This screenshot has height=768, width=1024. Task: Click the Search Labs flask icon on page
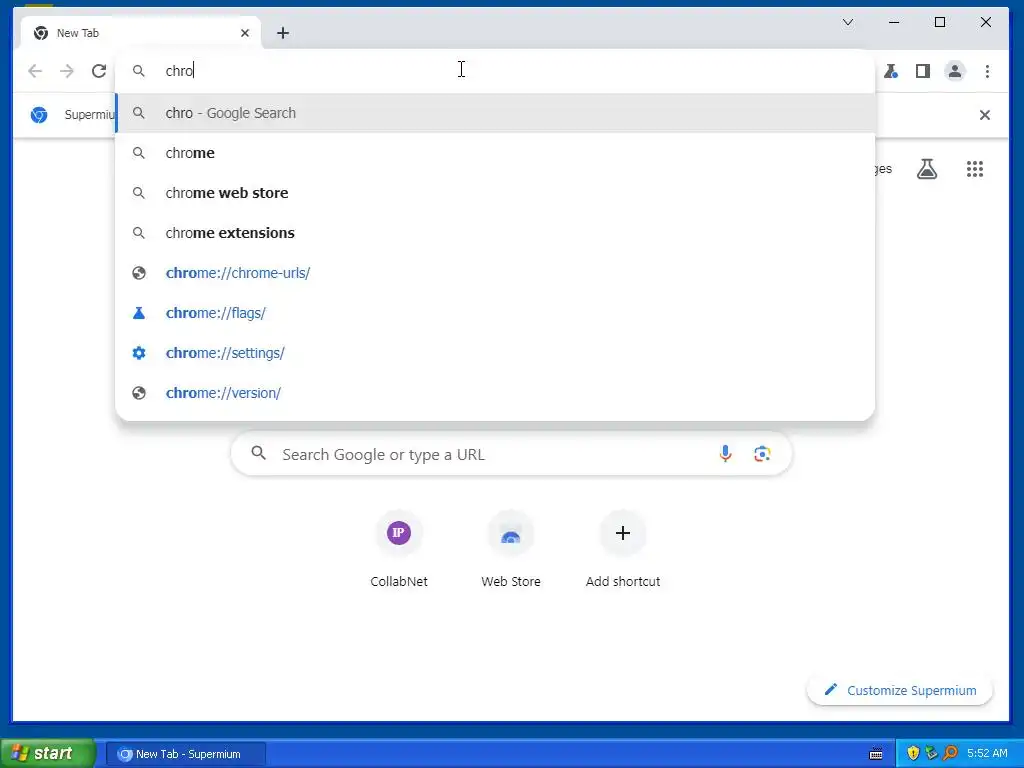click(x=927, y=169)
